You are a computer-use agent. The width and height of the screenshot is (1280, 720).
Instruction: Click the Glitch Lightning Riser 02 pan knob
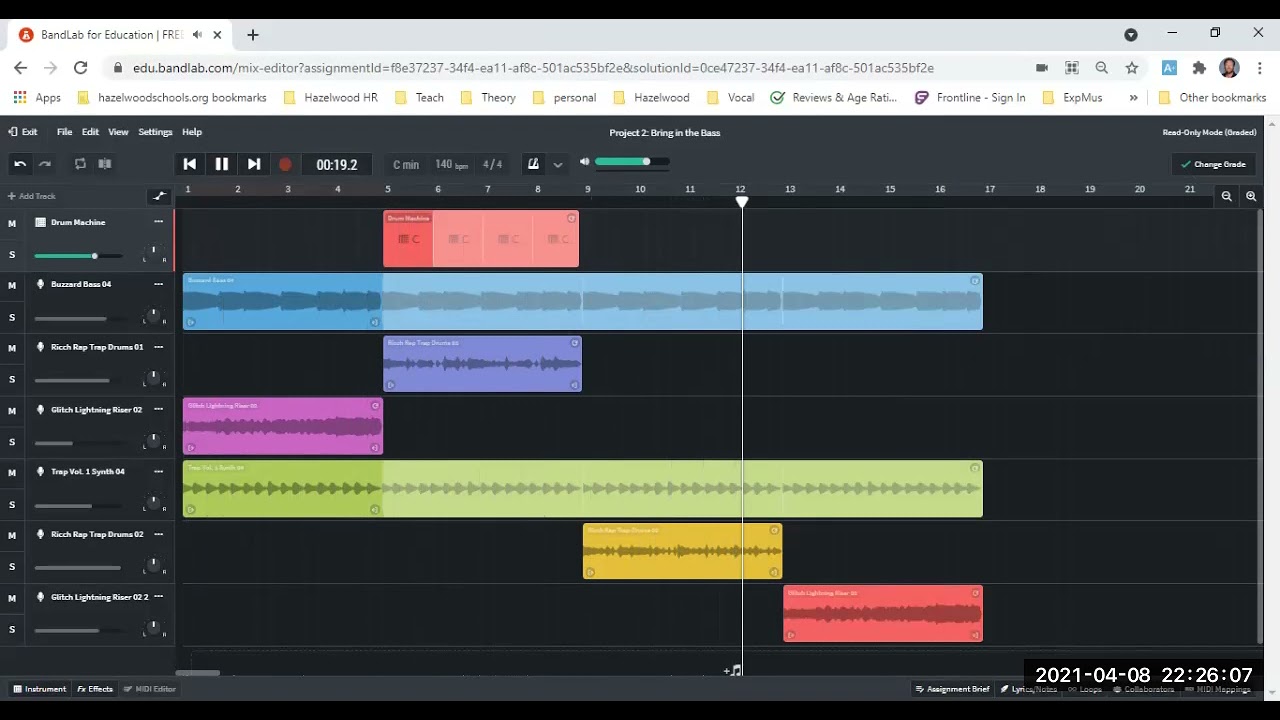pos(153,440)
